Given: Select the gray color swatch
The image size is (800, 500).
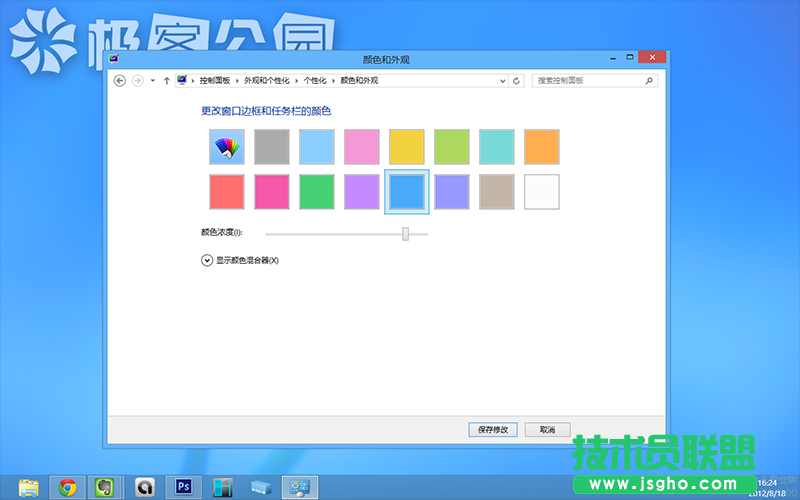Looking at the screenshot, I should click(271, 147).
